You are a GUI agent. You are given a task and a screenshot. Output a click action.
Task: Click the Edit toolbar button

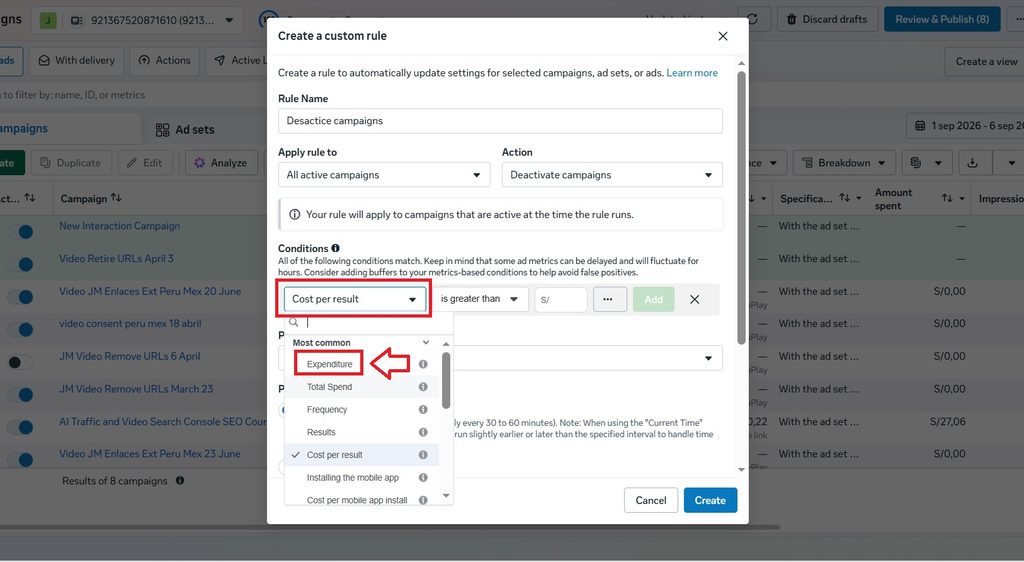(x=144, y=163)
